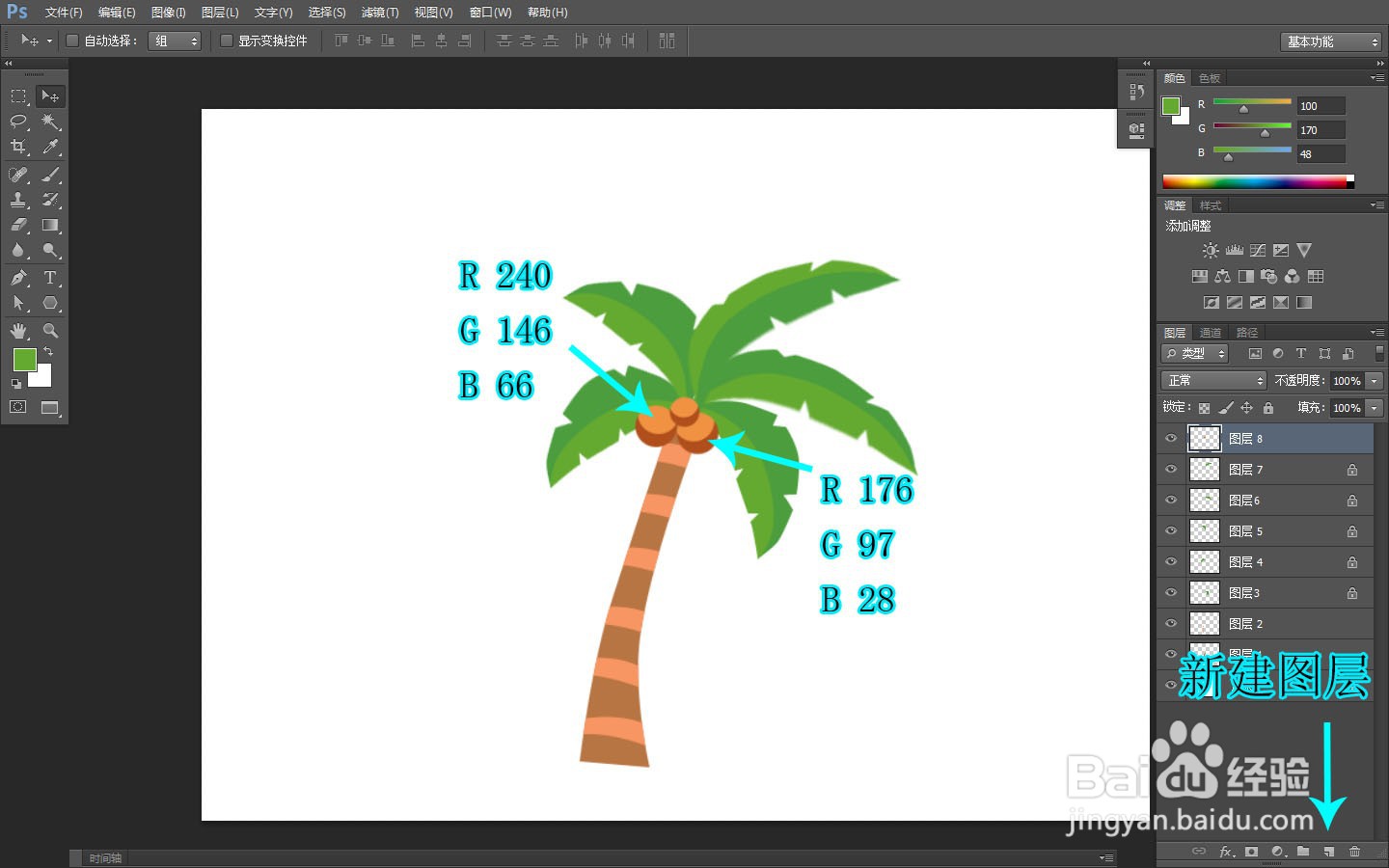This screenshot has width=1389, height=868.
Task: Select the Eyedropper tool
Action: click(x=50, y=147)
